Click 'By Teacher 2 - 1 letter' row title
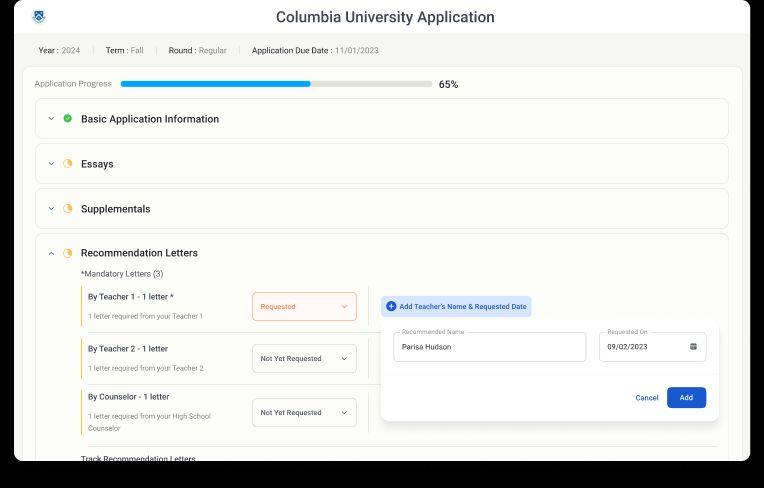This screenshot has height=488, width=764. click(128, 349)
